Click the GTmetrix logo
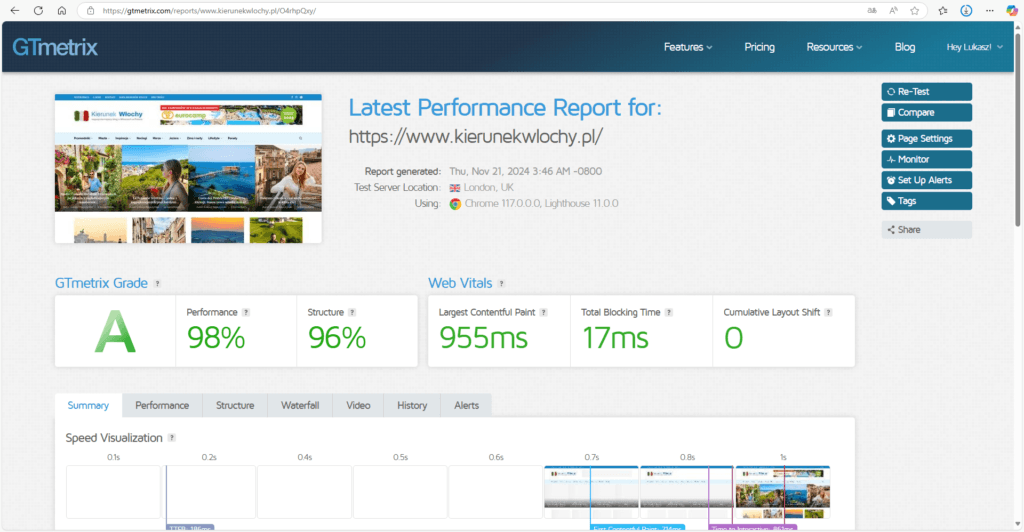The width and height of the screenshot is (1024, 532). [55, 47]
